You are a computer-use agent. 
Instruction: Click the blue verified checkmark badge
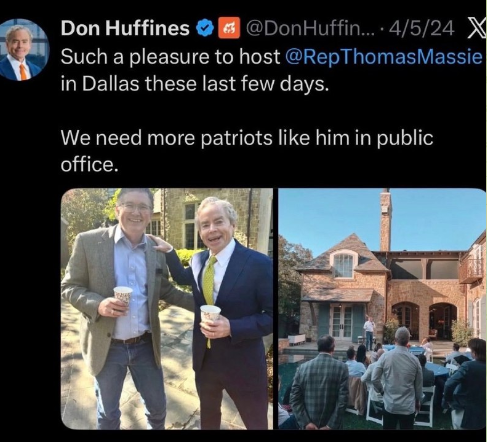point(205,28)
